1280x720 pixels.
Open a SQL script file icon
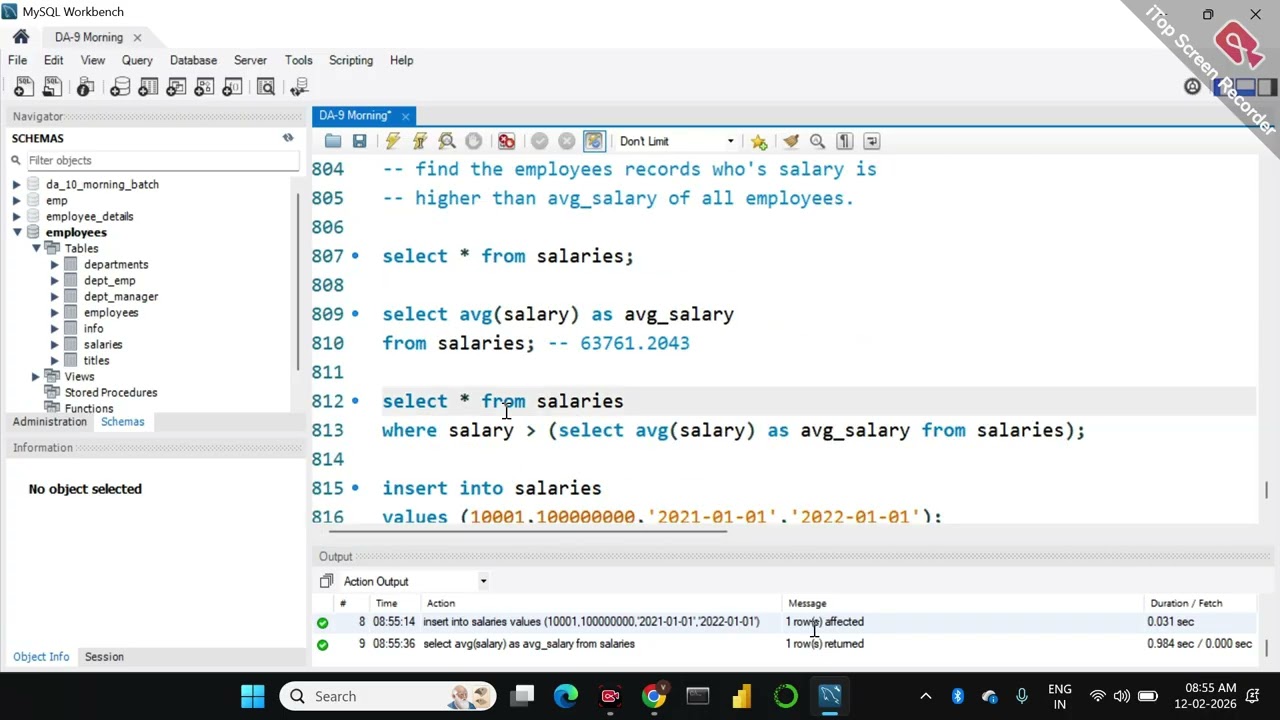click(x=52, y=87)
